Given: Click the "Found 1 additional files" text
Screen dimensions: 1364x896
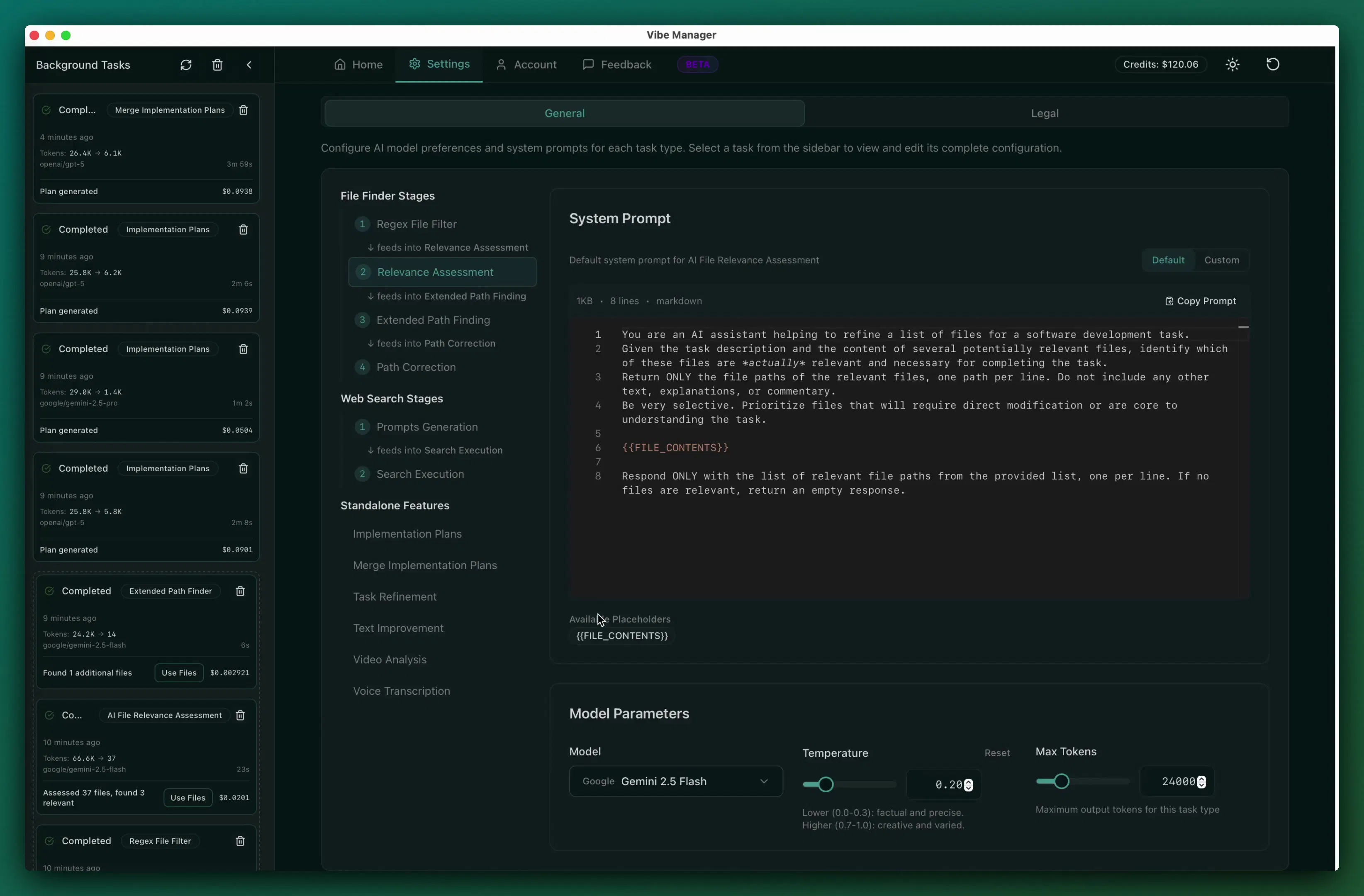Looking at the screenshot, I should click(x=87, y=672).
